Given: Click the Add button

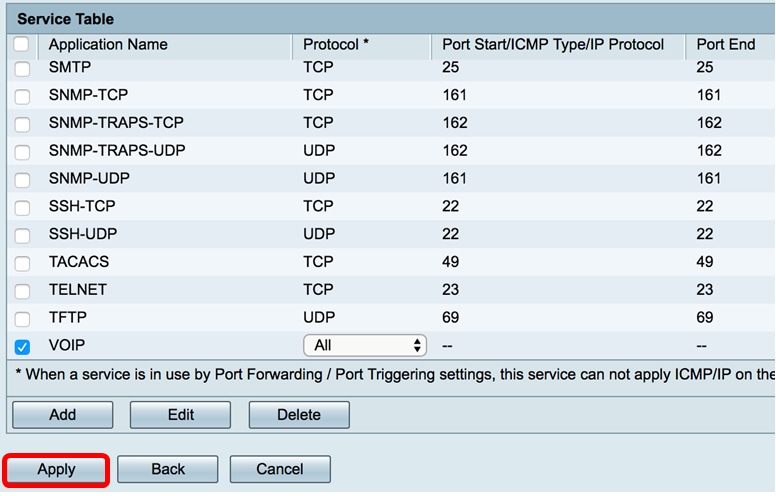Looking at the screenshot, I should click(62, 415).
